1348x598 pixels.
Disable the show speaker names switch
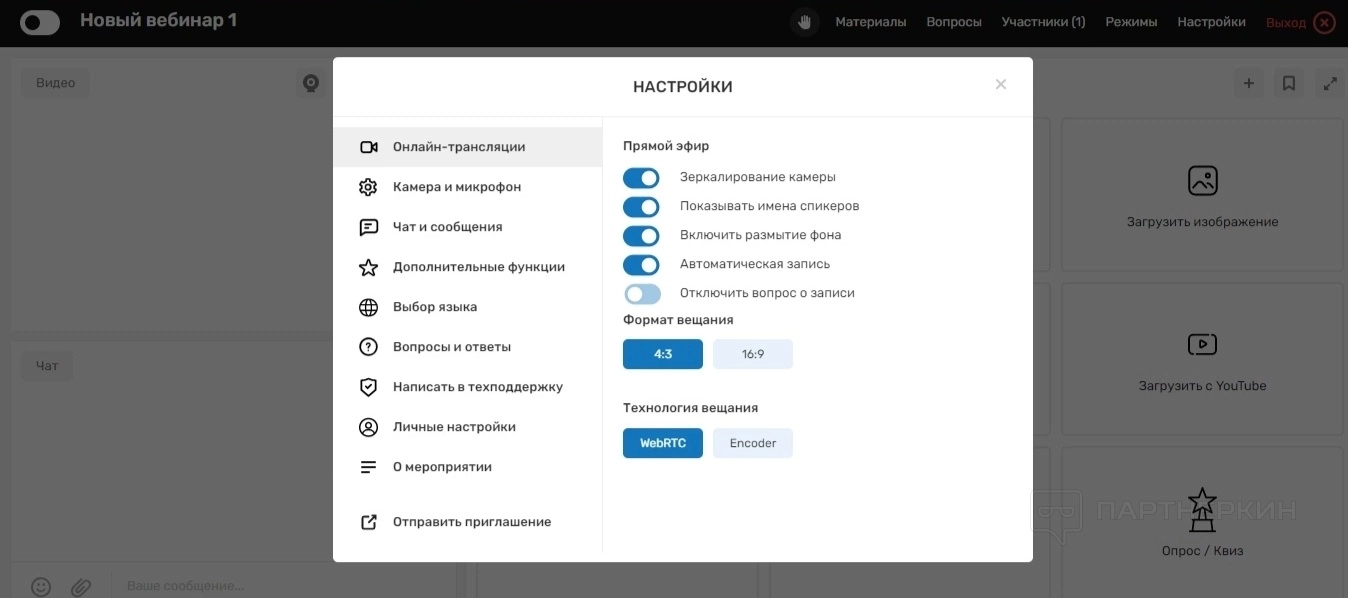pos(641,207)
